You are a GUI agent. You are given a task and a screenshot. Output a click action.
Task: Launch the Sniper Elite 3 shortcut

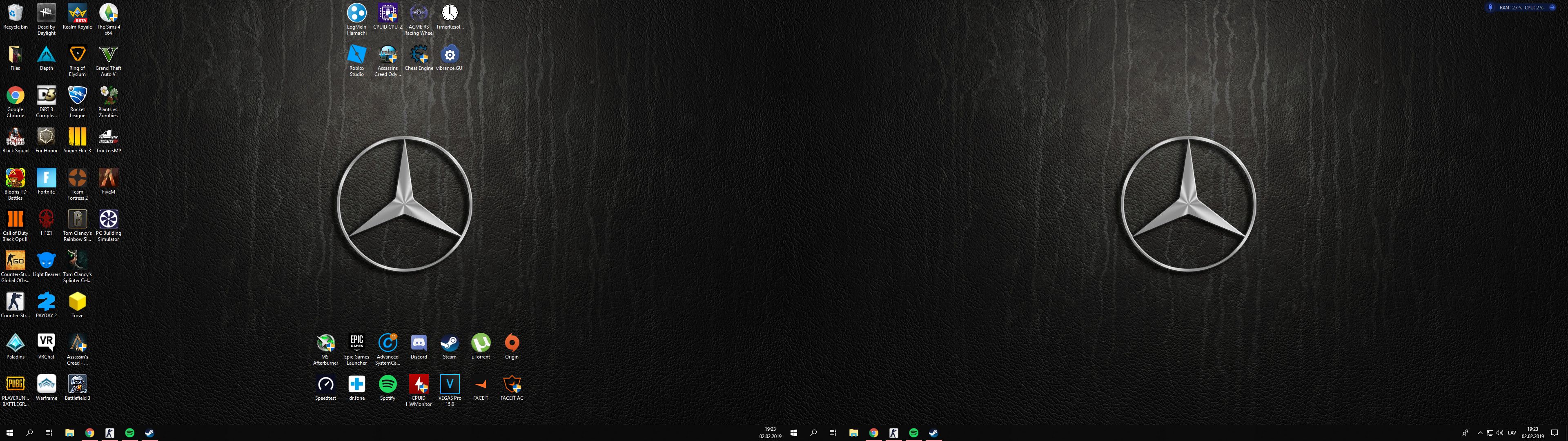click(77, 141)
